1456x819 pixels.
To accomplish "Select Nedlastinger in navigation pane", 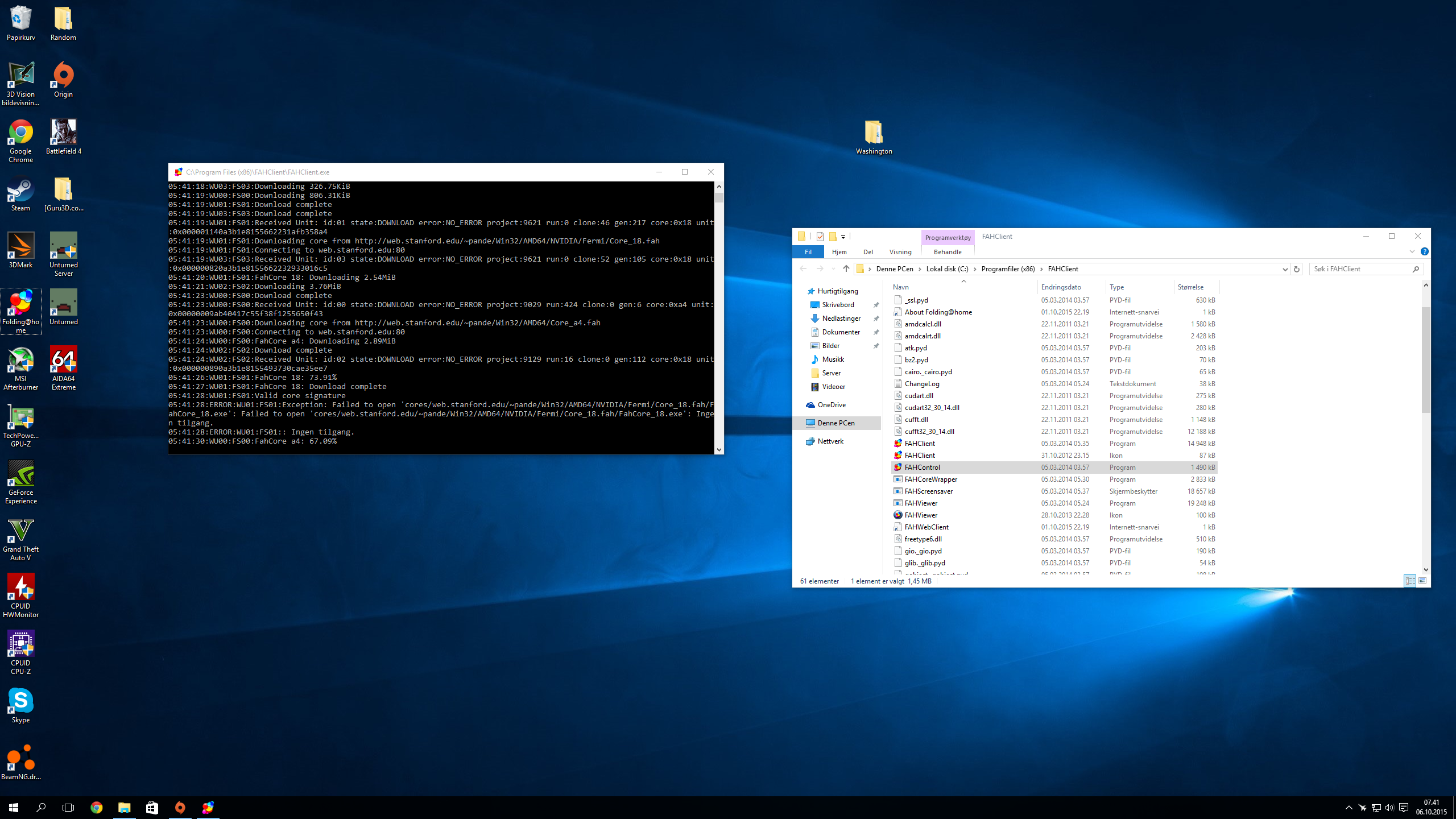I will tap(841, 318).
